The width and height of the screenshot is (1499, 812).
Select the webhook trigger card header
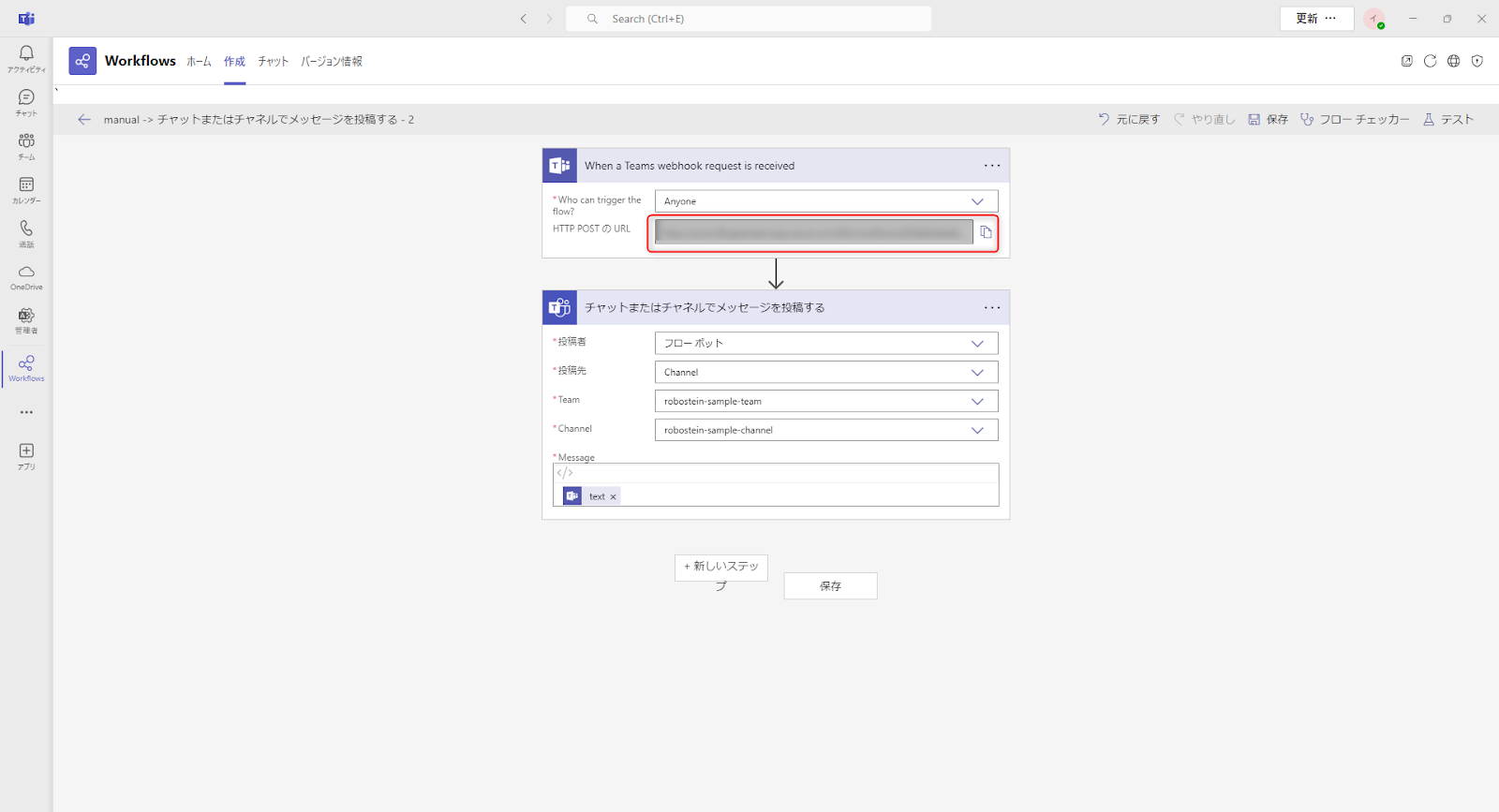point(776,166)
